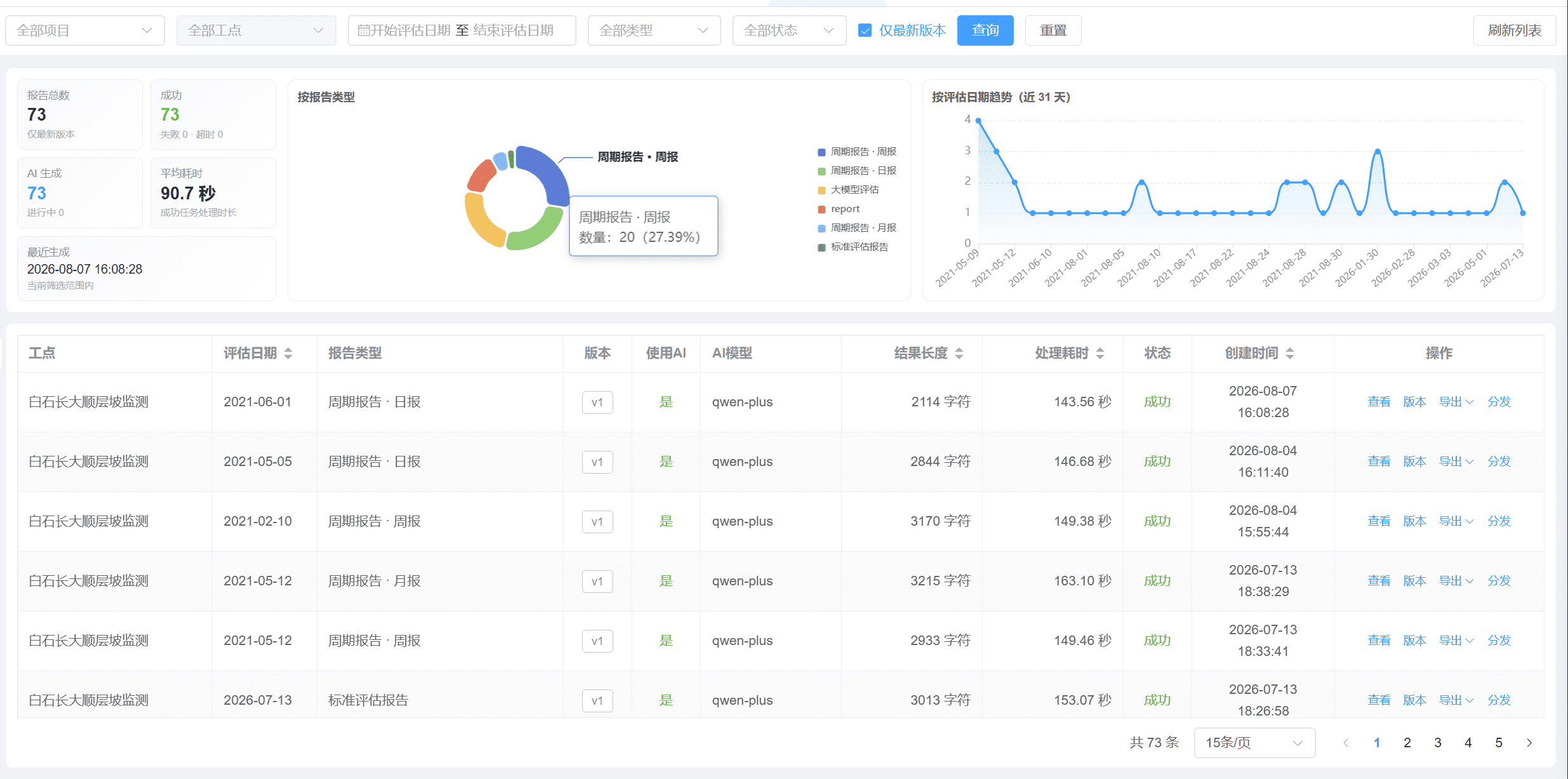
Task: View report evaluated 2021-05-05
Action: 1379,462
